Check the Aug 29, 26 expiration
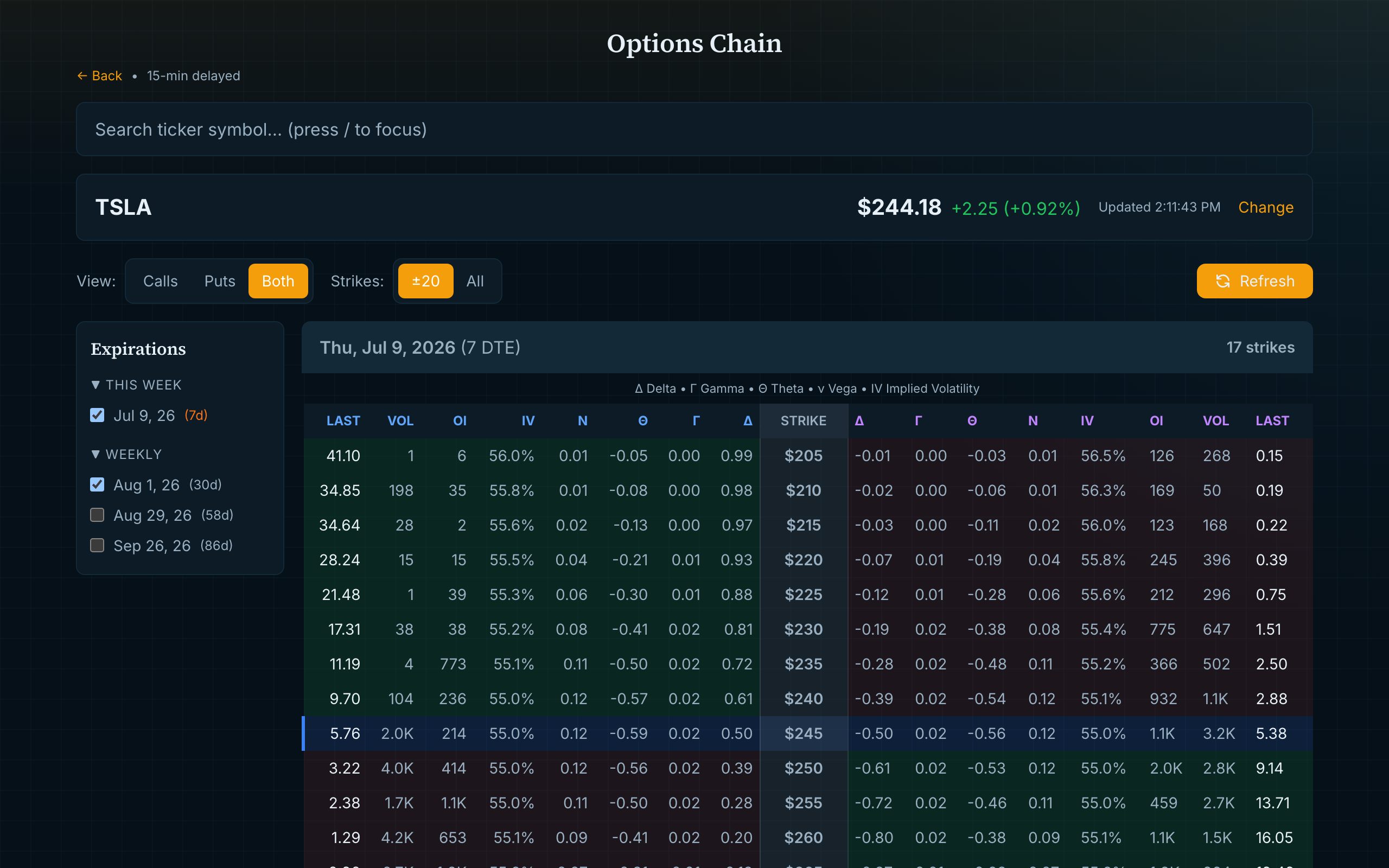Viewport: 1389px width, 868px height. coord(97,515)
